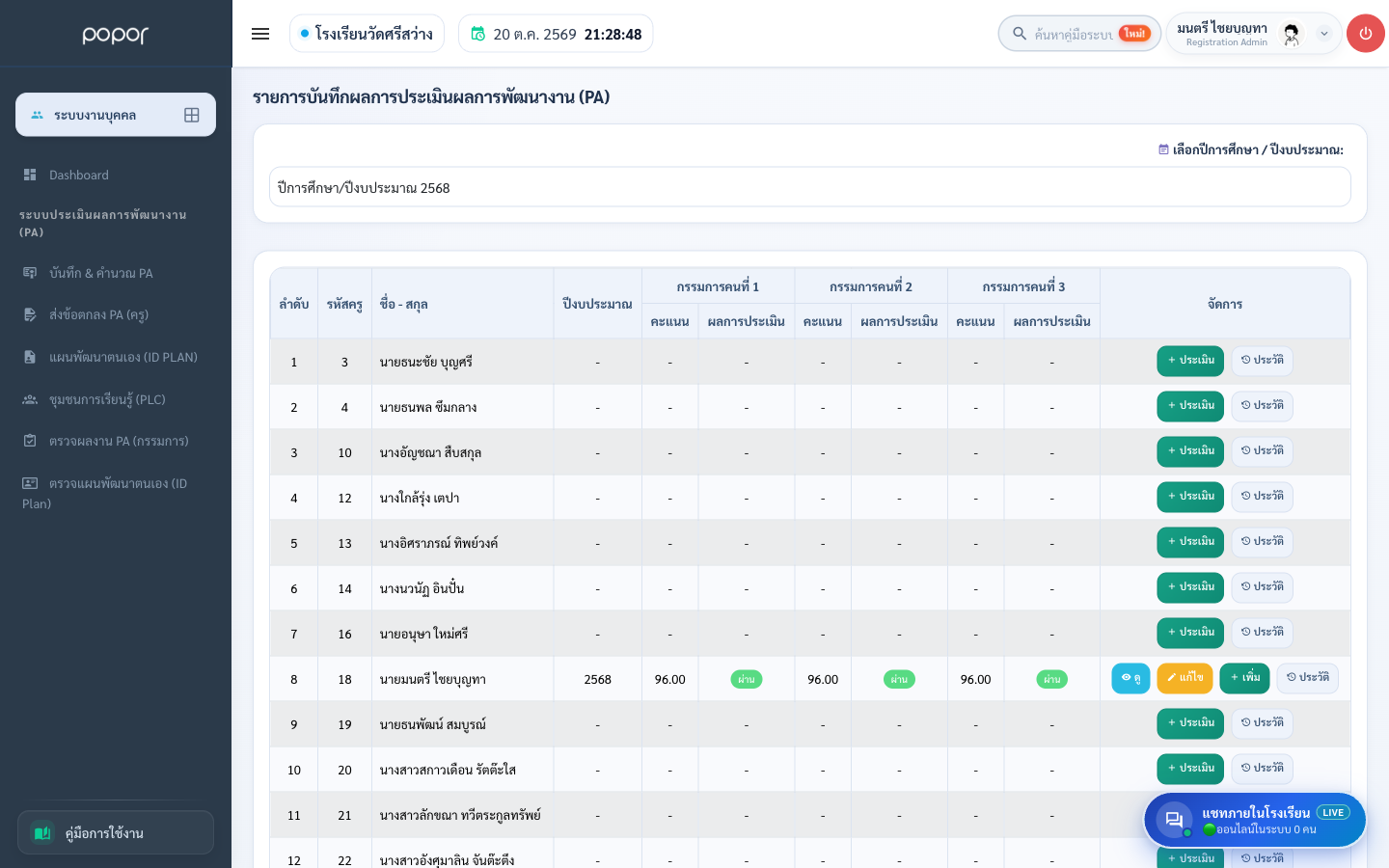
Task: Open the grid icon beside ระบบงานบุคคล
Action: coord(192,115)
